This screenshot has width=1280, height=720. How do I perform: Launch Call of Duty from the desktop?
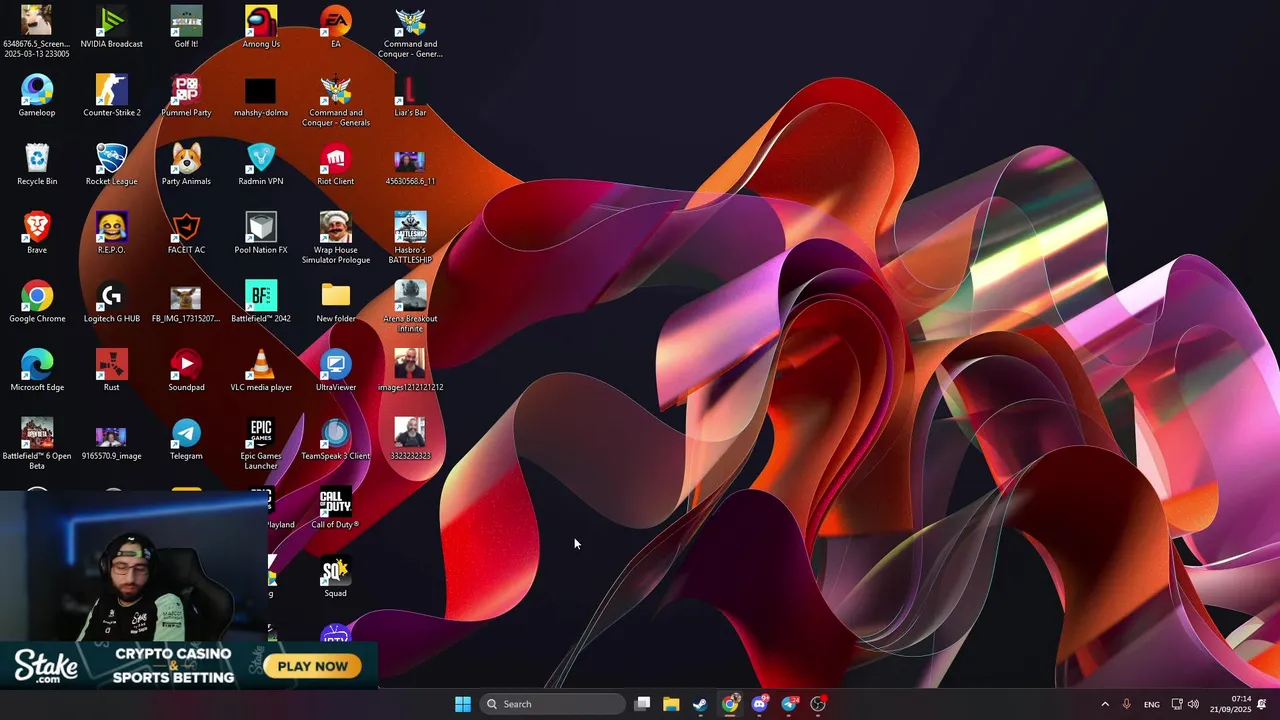(x=336, y=509)
